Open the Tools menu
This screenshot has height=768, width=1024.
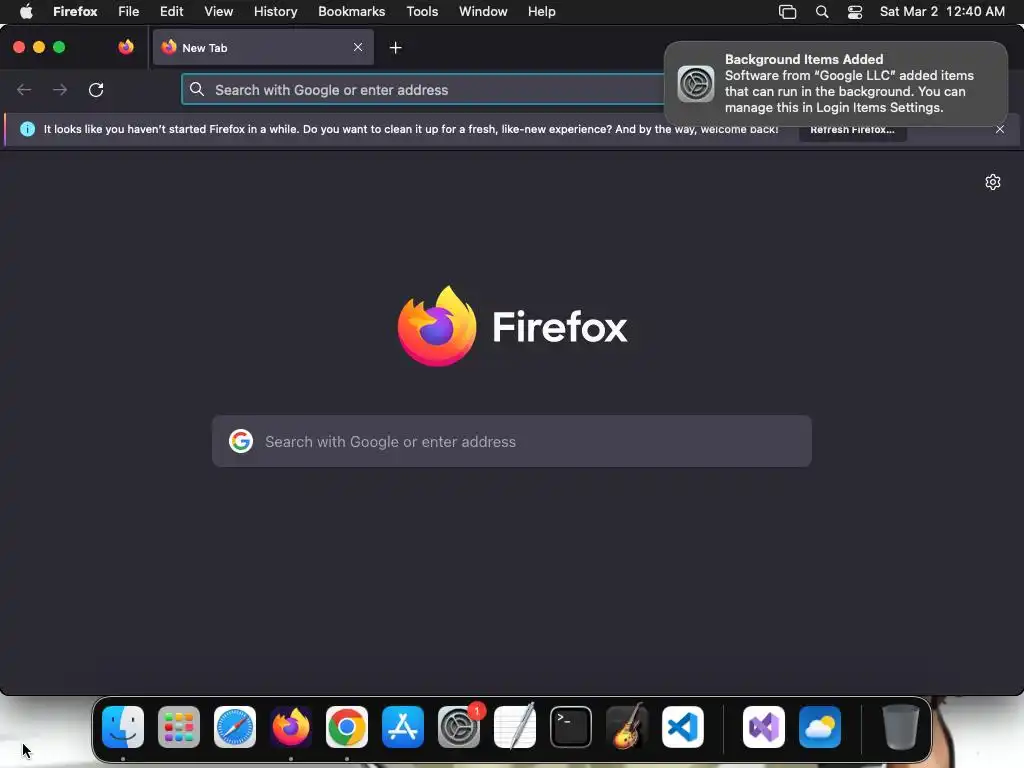(422, 12)
